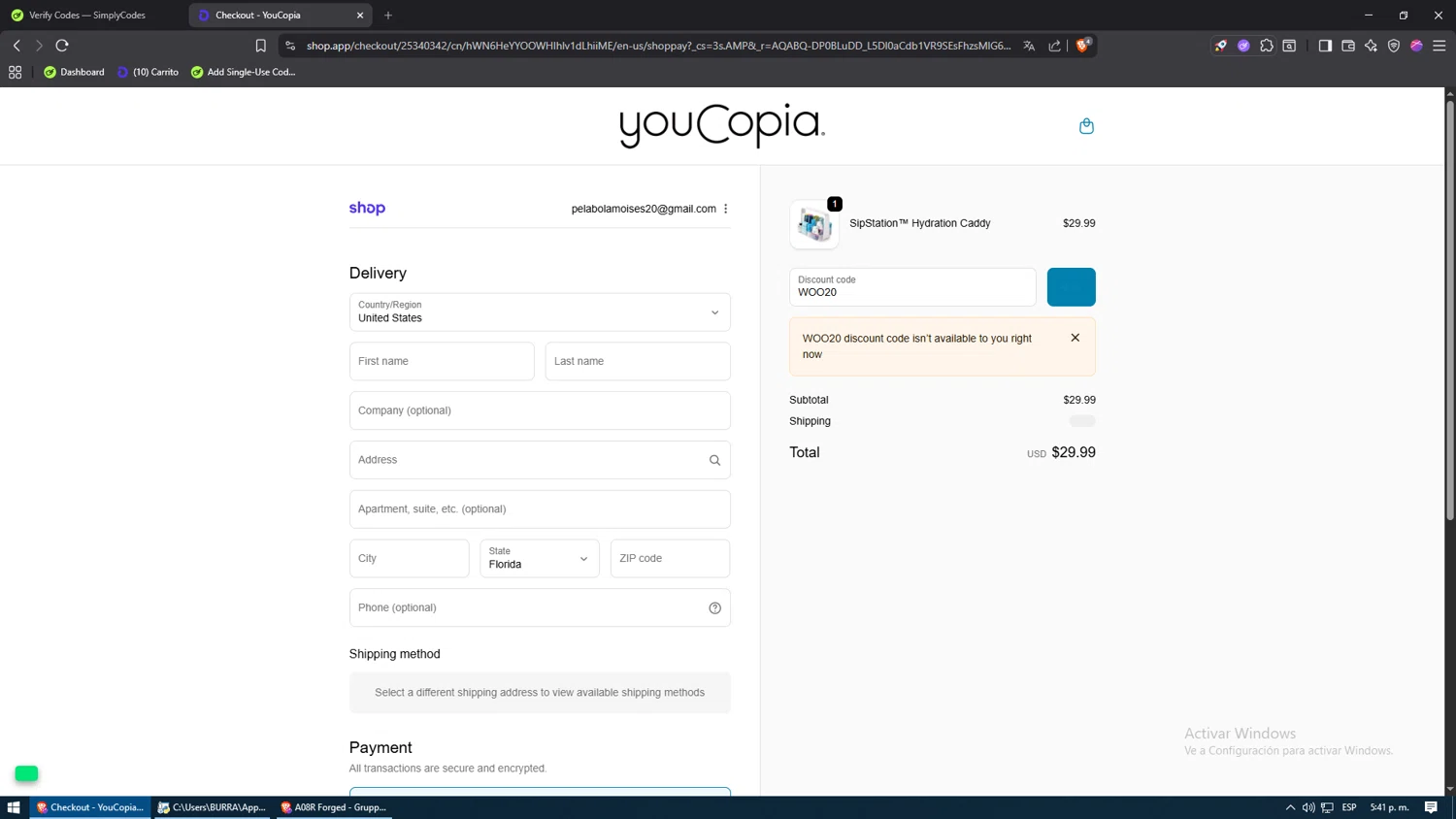Image resolution: width=1456 pixels, height=819 pixels.
Task: Click the shop logo
Action: tap(367, 208)
